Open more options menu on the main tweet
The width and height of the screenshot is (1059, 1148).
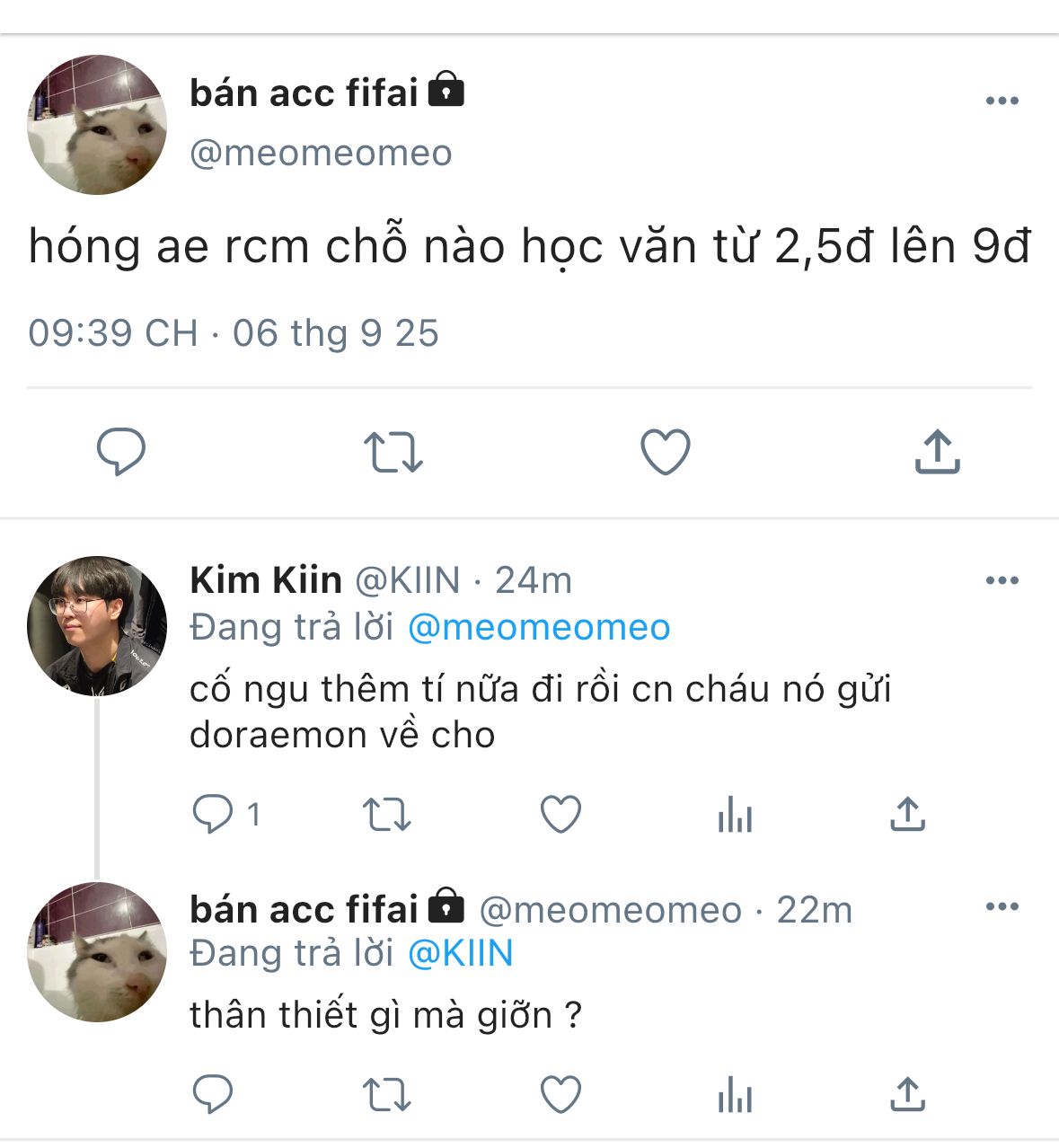(1002, 101)
